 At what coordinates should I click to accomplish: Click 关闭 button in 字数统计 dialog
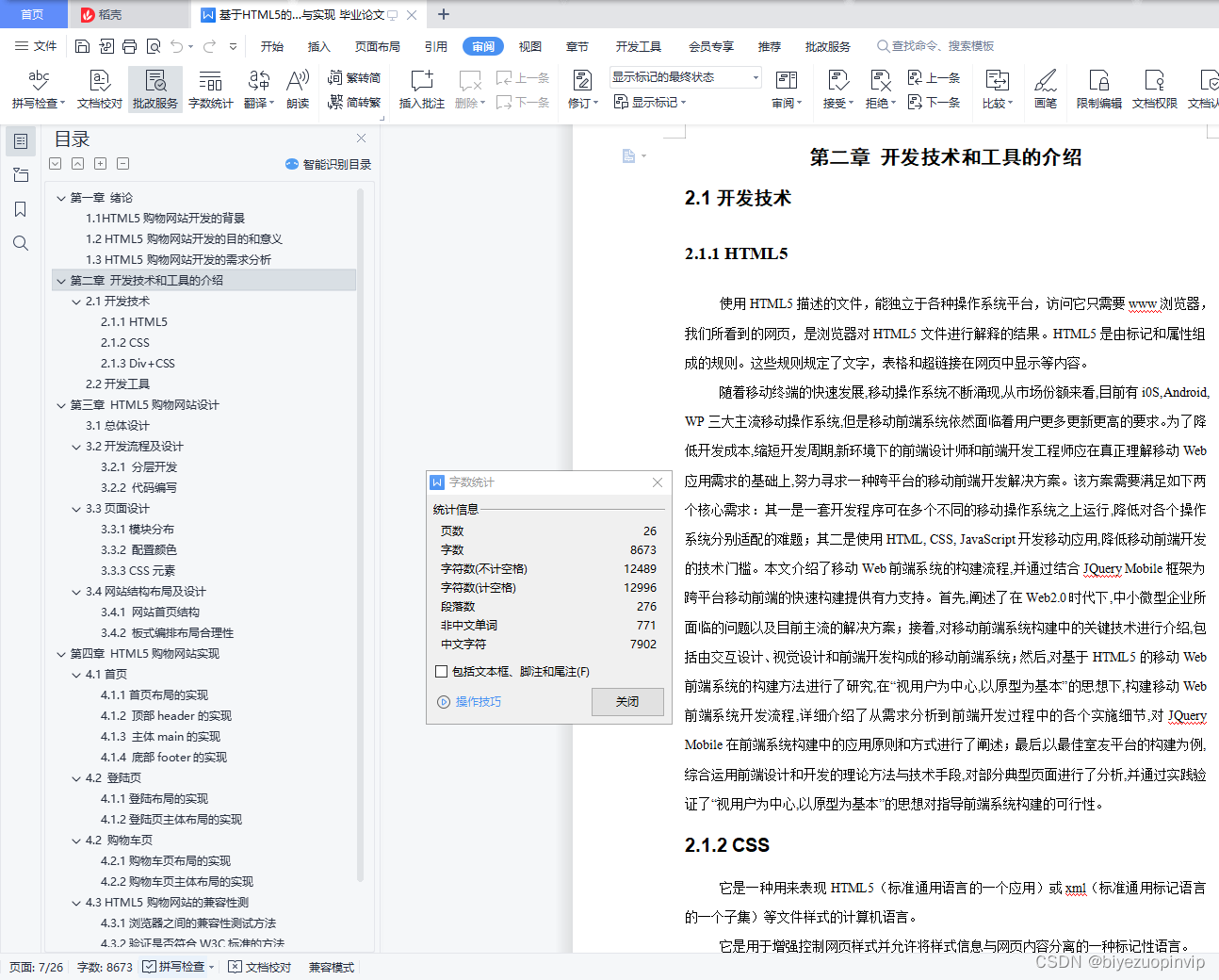pyautogui.click(x=627, y=701)
